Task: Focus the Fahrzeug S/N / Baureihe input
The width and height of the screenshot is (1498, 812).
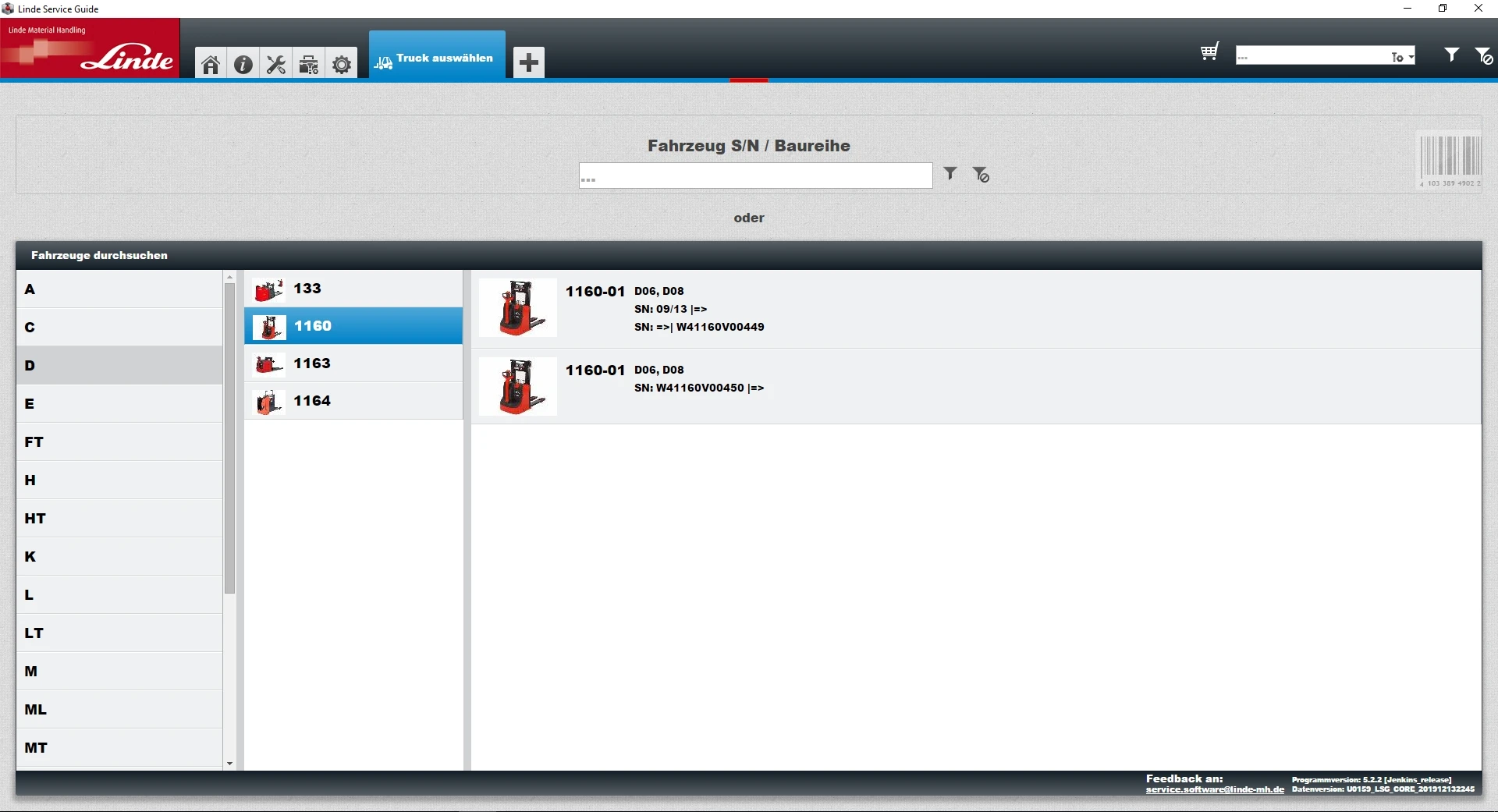Action: point(755,176)
